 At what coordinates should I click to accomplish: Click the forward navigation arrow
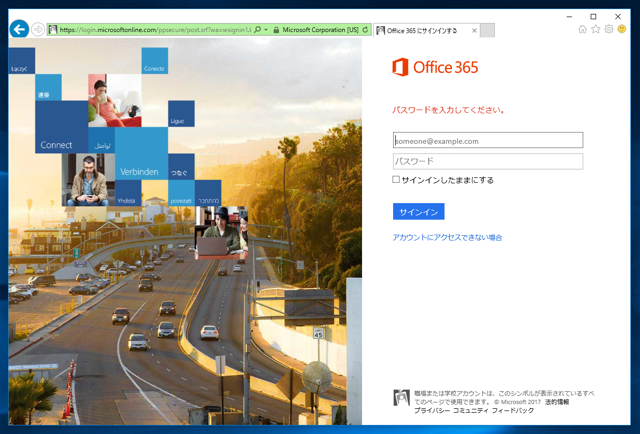click(x=38, y=30)
